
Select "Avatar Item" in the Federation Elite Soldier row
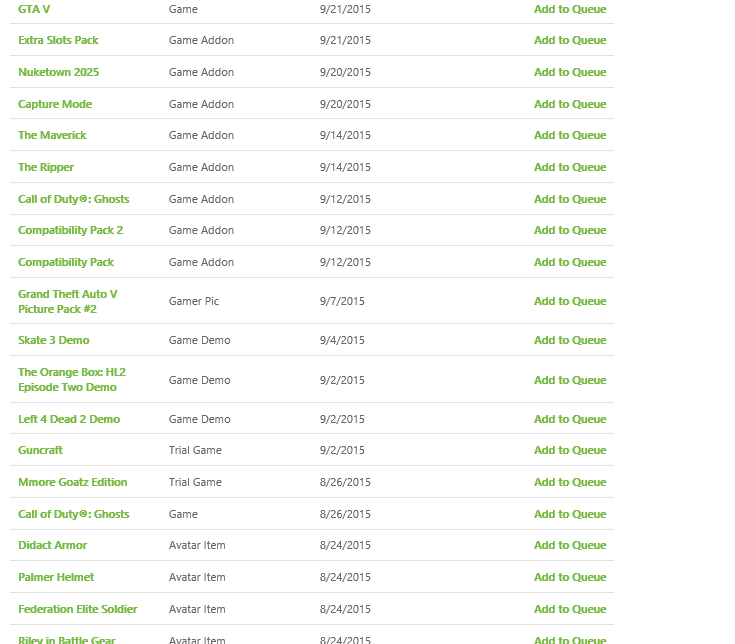[197, 609]
